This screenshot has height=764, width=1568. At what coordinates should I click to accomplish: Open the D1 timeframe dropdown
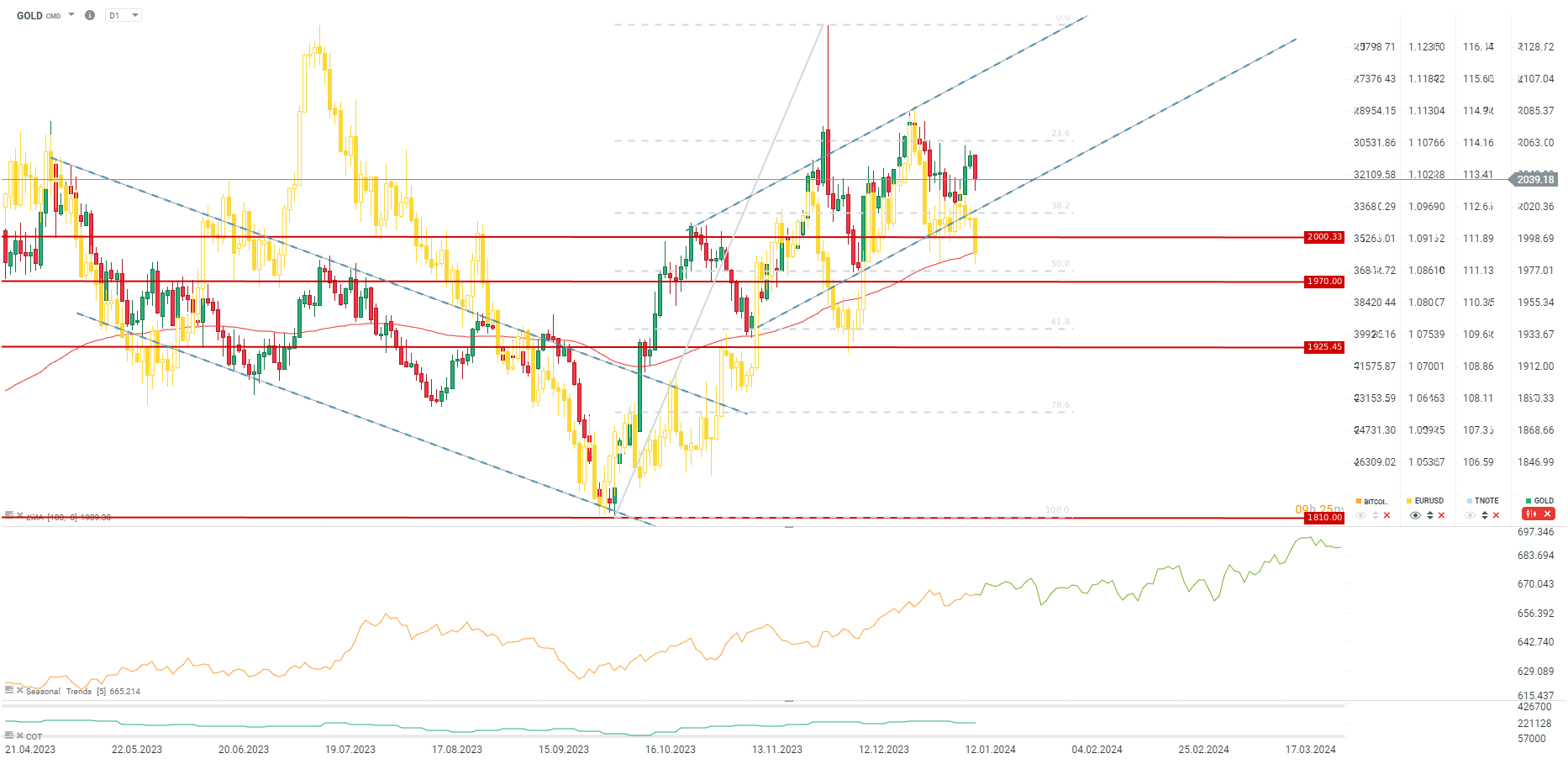124,15
